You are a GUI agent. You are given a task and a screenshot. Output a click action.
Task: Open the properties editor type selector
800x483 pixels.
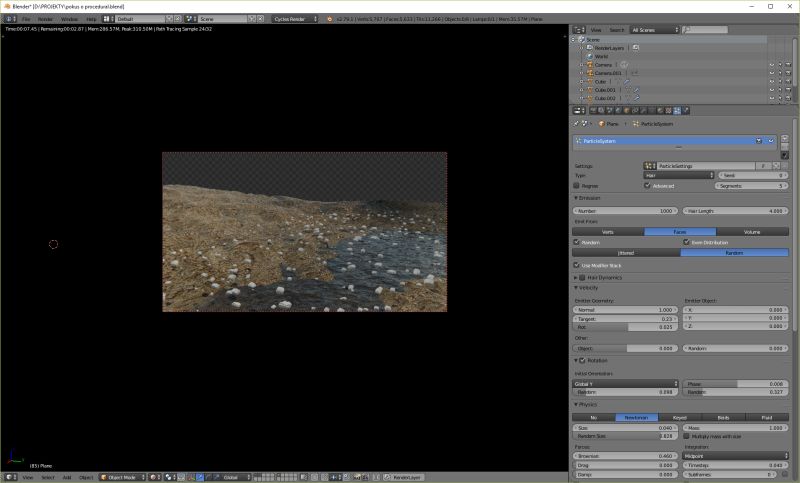pos(579,110)
